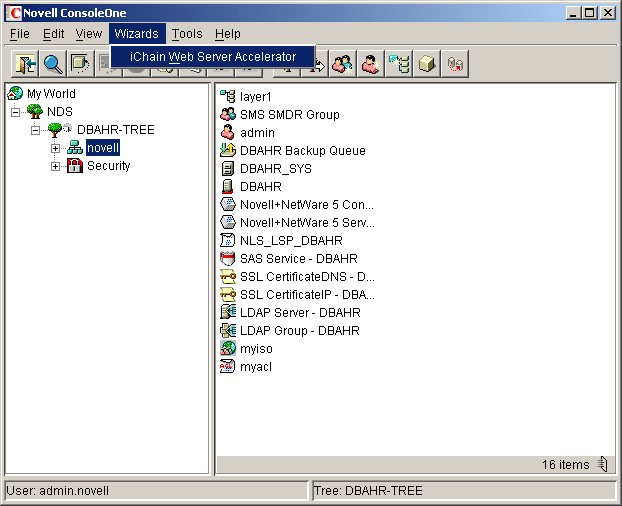
Task: Close the open Wizards menu
Action: 136,34
